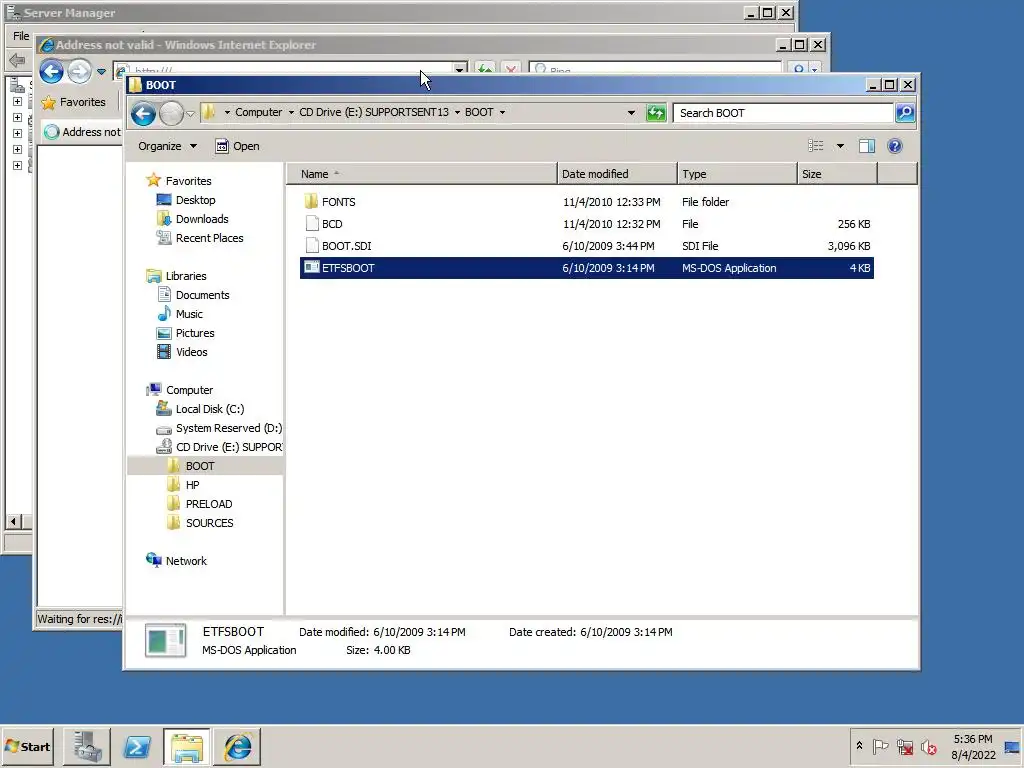Image resolution: width=1024 pixels, height=768 pixels.
Task: Open Downloads in the navigation pane
Action: (202, 219)
